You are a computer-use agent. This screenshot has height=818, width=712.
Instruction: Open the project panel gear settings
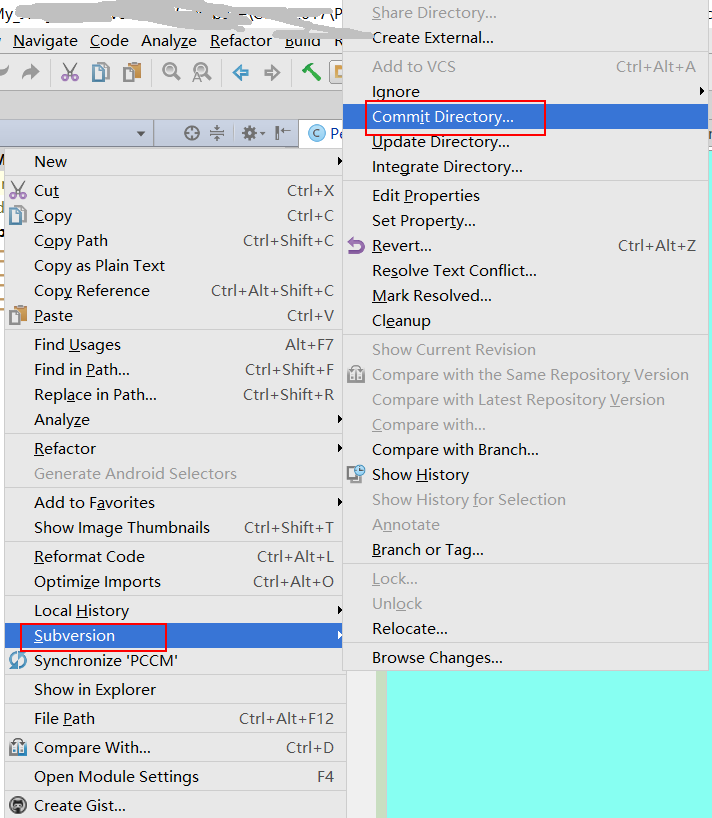click(x=252, y=134)
